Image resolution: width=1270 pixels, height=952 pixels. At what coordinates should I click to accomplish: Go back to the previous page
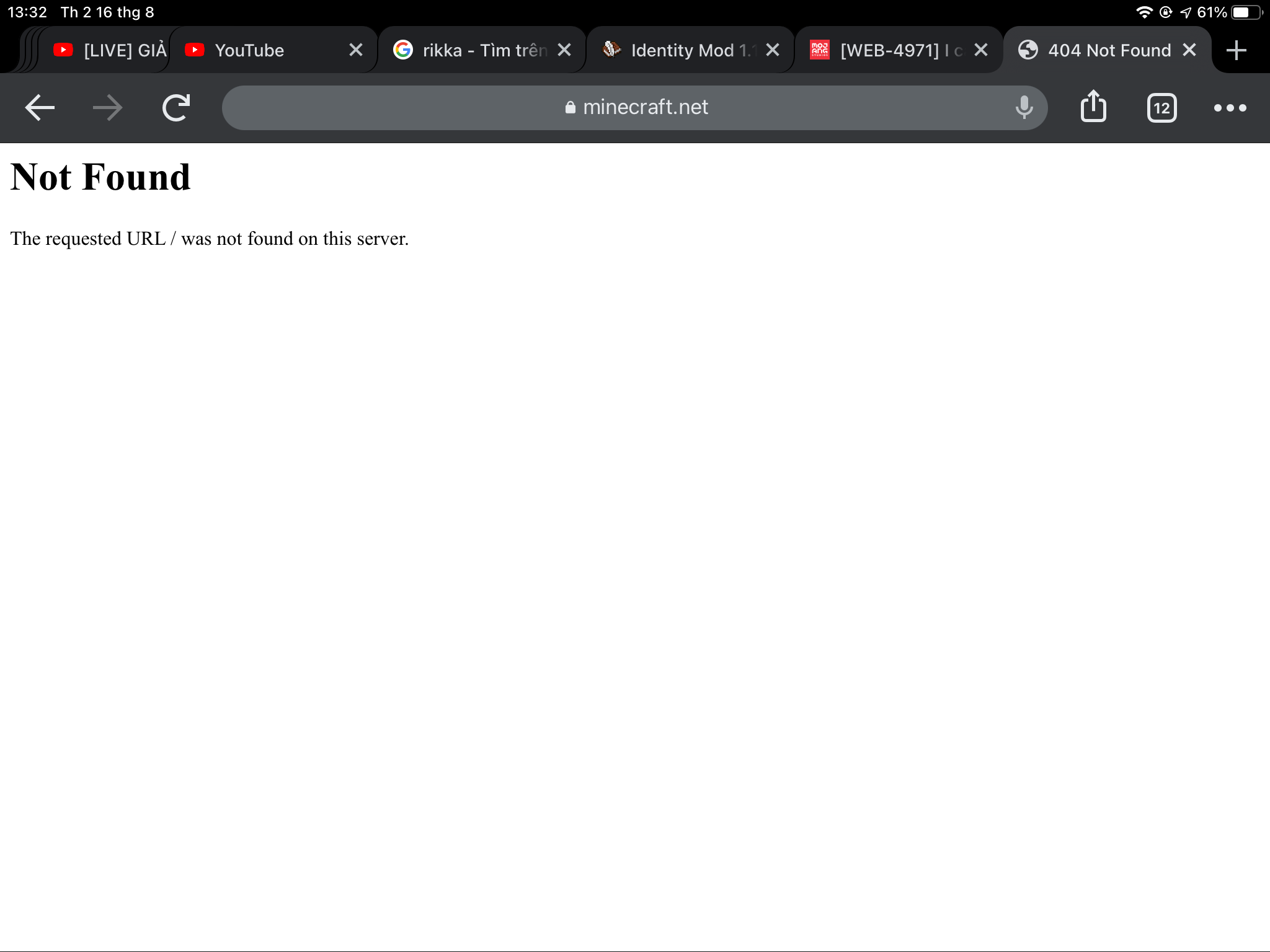click(x=40, y=108)
